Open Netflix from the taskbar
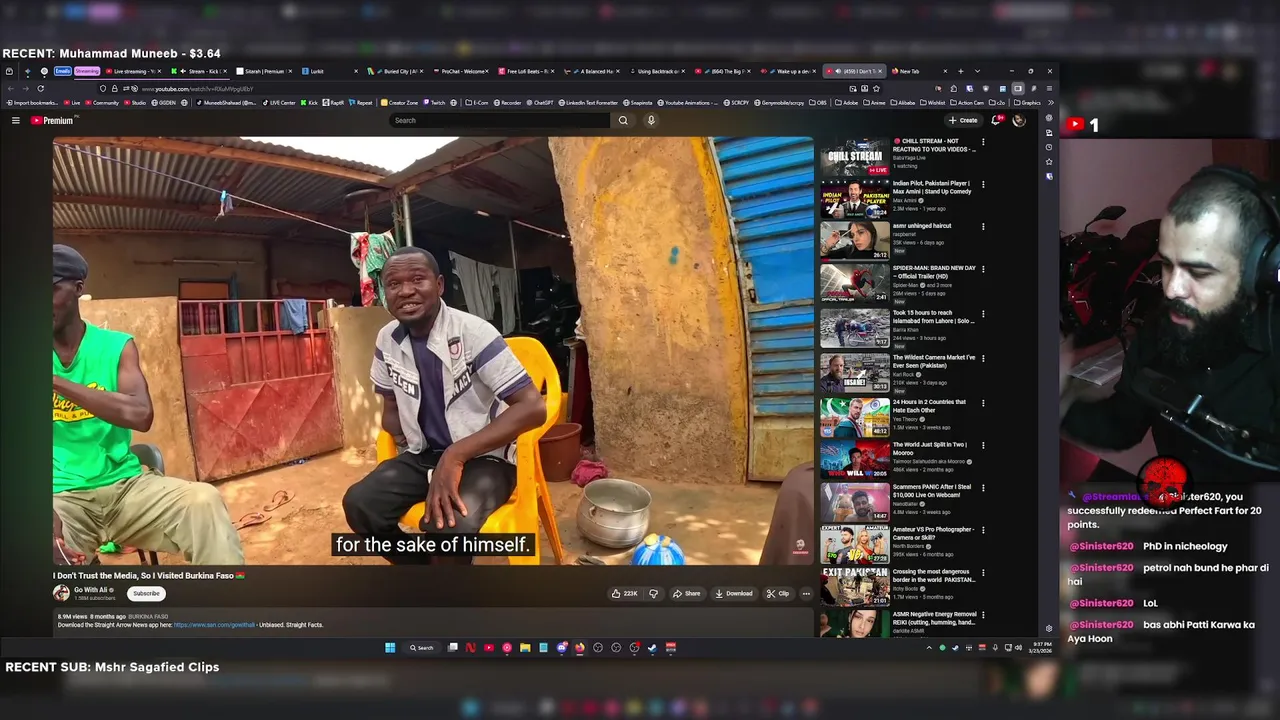 [x=470, y=647]
